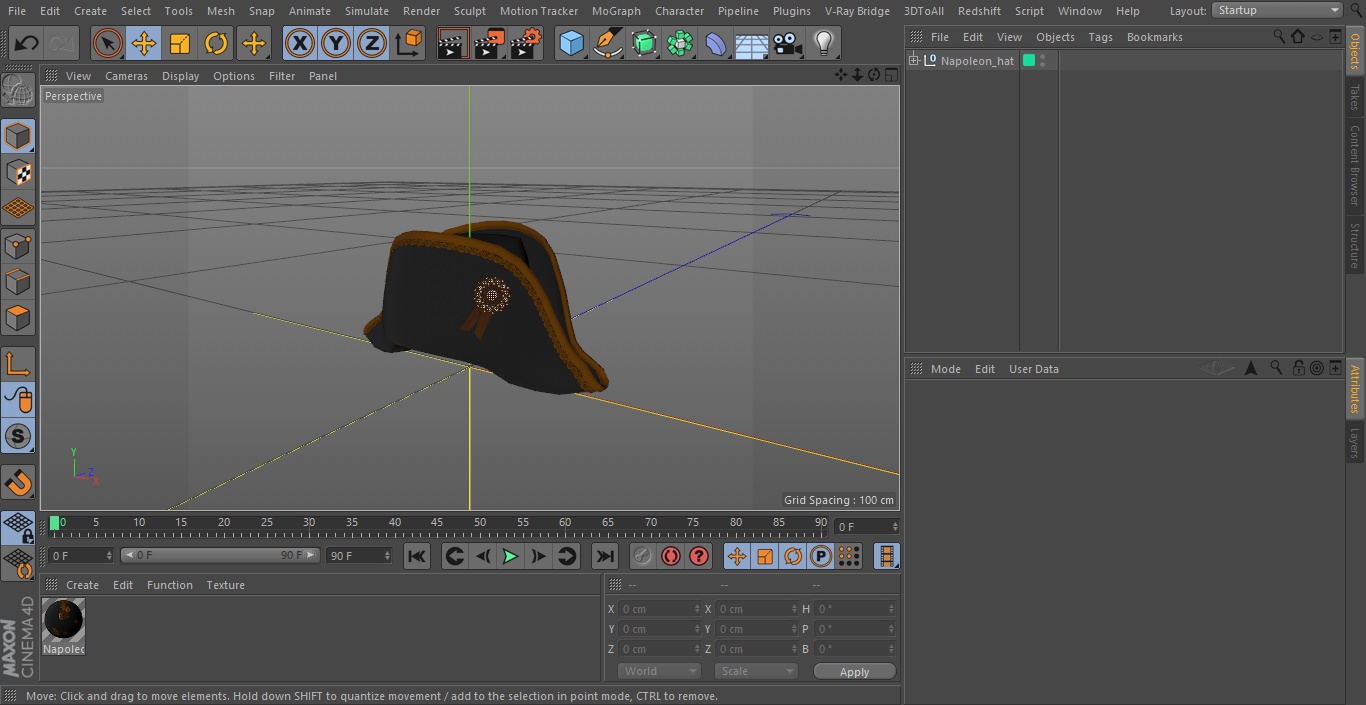Open the deformer Bend icon

[x=716, y=44]
